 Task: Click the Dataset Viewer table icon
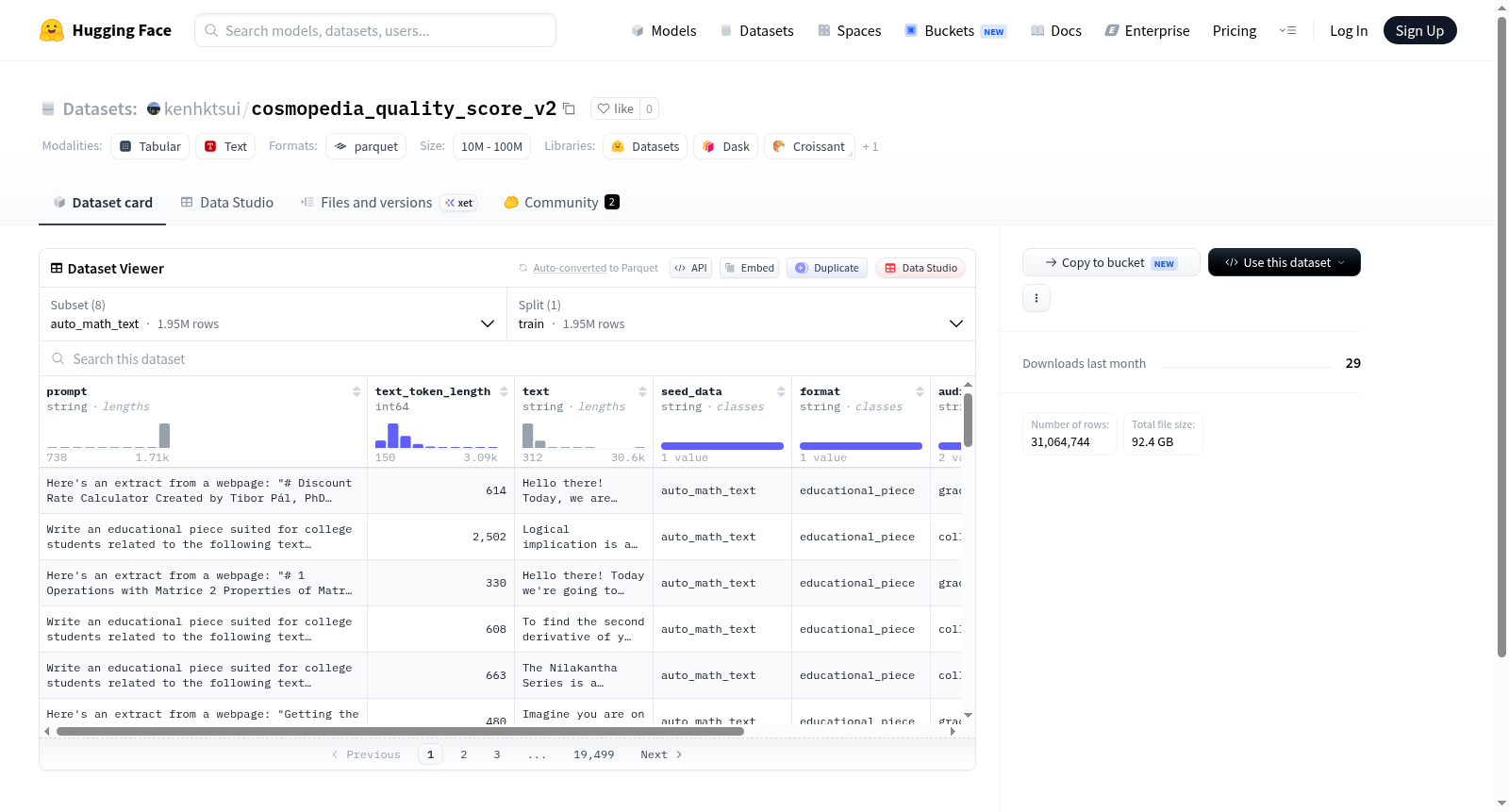click(57, 269)
